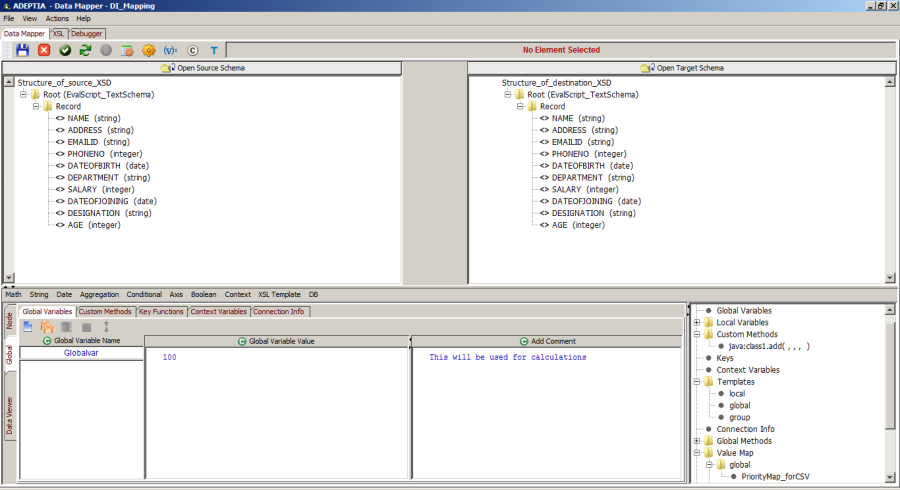Click the Open Target Schema button
This screenshot has width=900, height=490.
point(685,68)
